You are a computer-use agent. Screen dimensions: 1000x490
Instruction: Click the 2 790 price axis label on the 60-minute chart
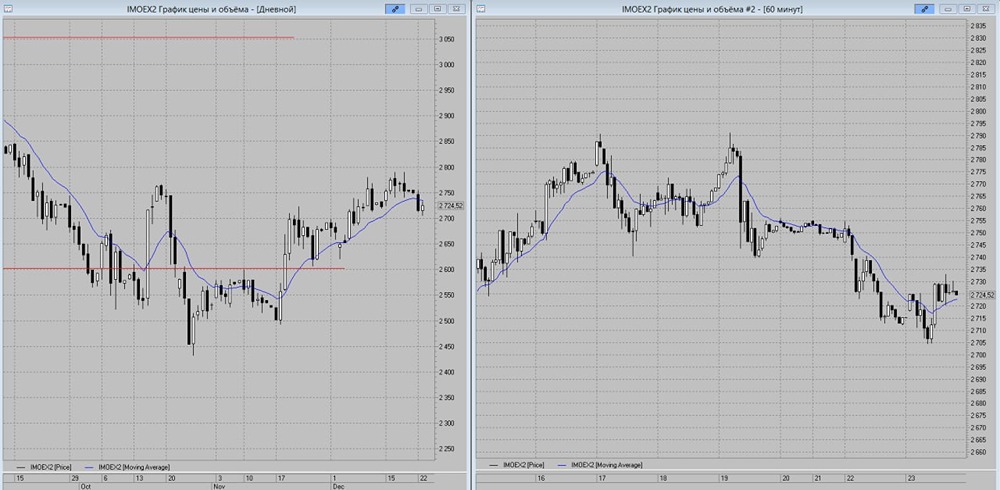977,135
